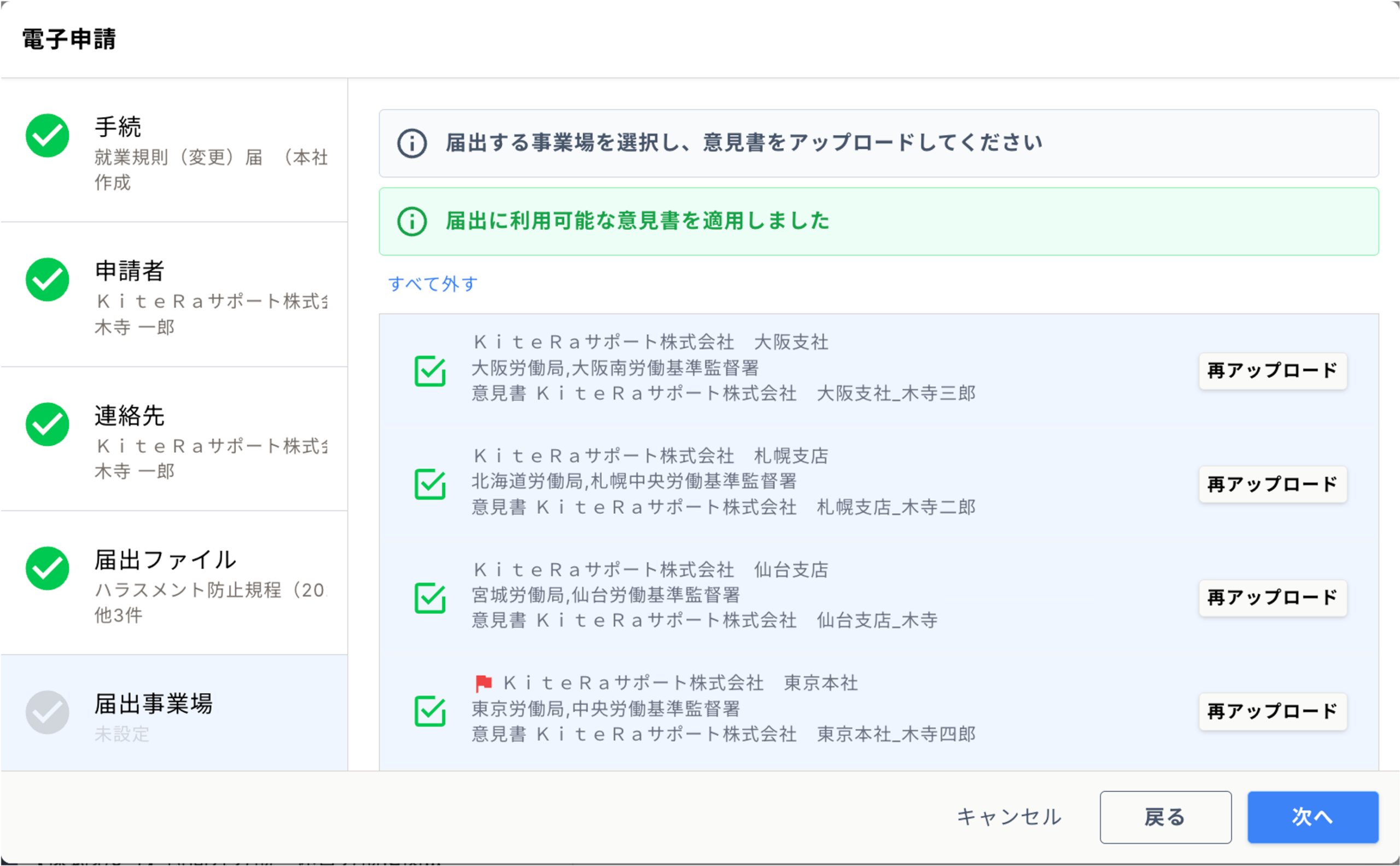Click the 届出に利用可能な意見書を適用しました message
1400x866 pixels.
(x=637, y=221)
